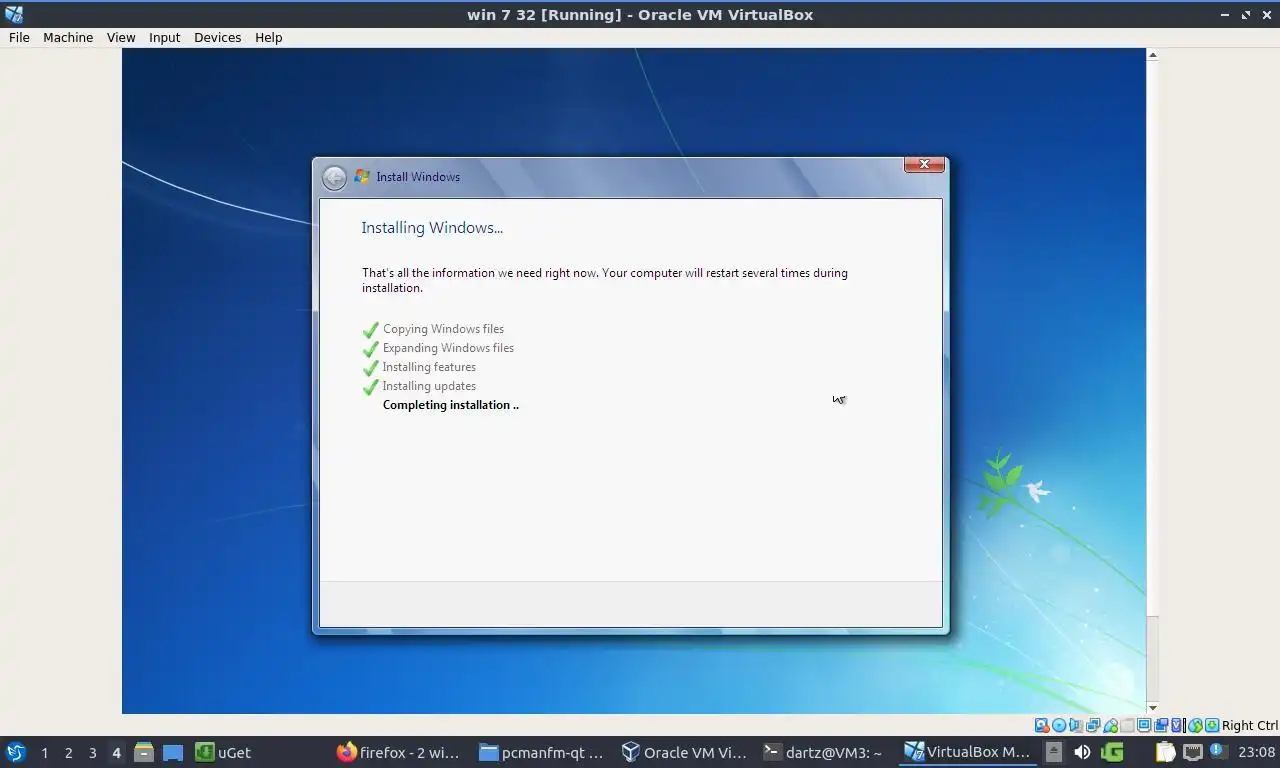This screenshot has width=1280, height=768.
Task: Click the display status icon
Action: pyautogui.click(x=1144, y=725)
